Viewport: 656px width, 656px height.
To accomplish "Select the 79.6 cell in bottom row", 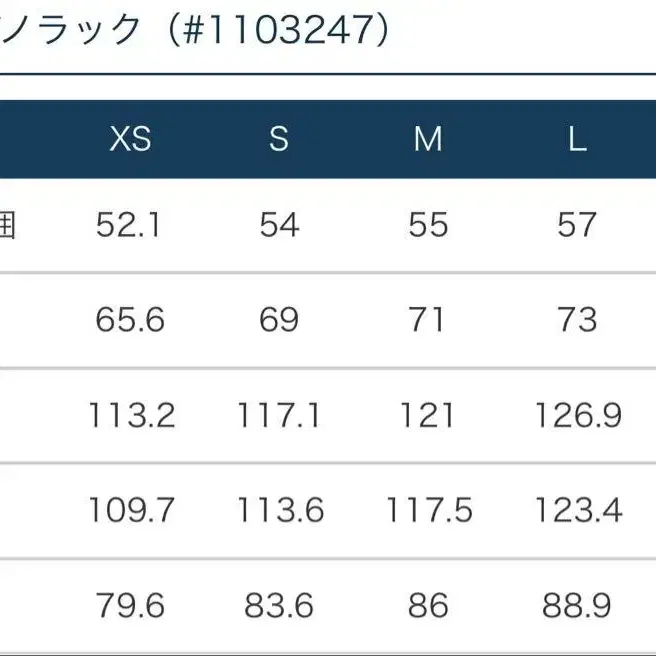I will coord(131,605).
